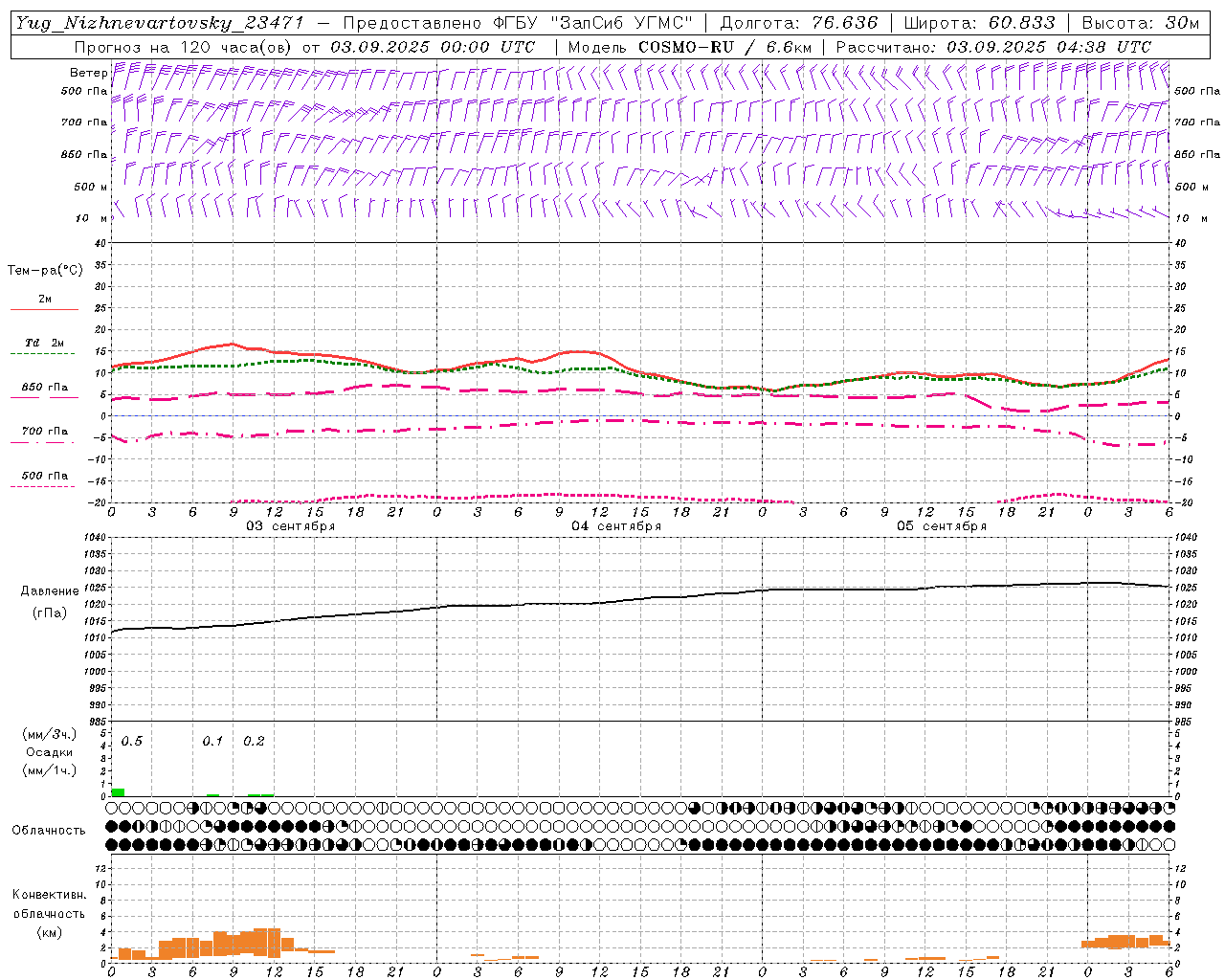This screenshot has height=980, width=1225.
Task: Click the date label 04 сентября
Action: click(x=616, y=526)
